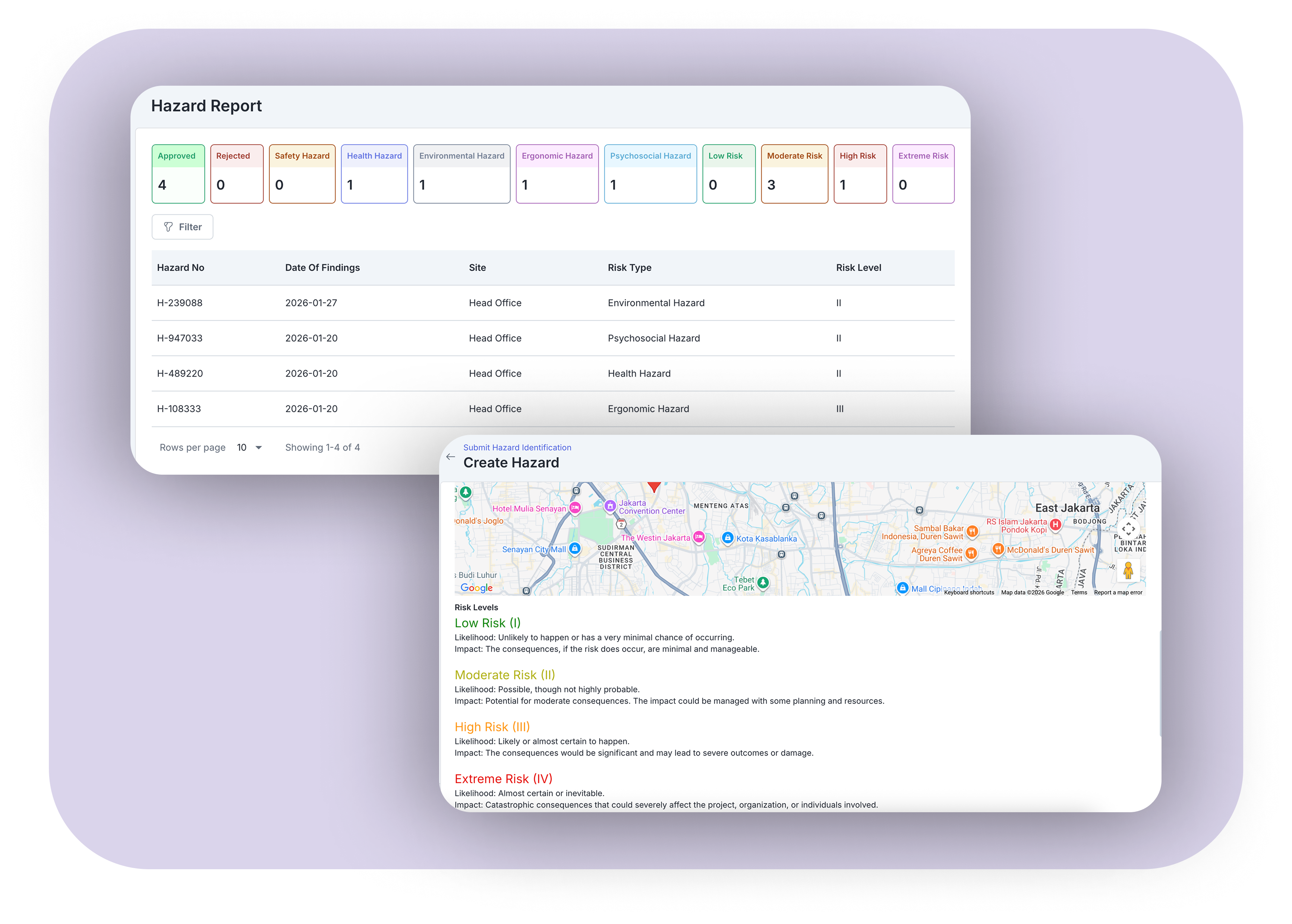Click the Submit Hazard Identification breadcrumb link
Viewport: 1292px width, 924px height.
click(517, 448)
